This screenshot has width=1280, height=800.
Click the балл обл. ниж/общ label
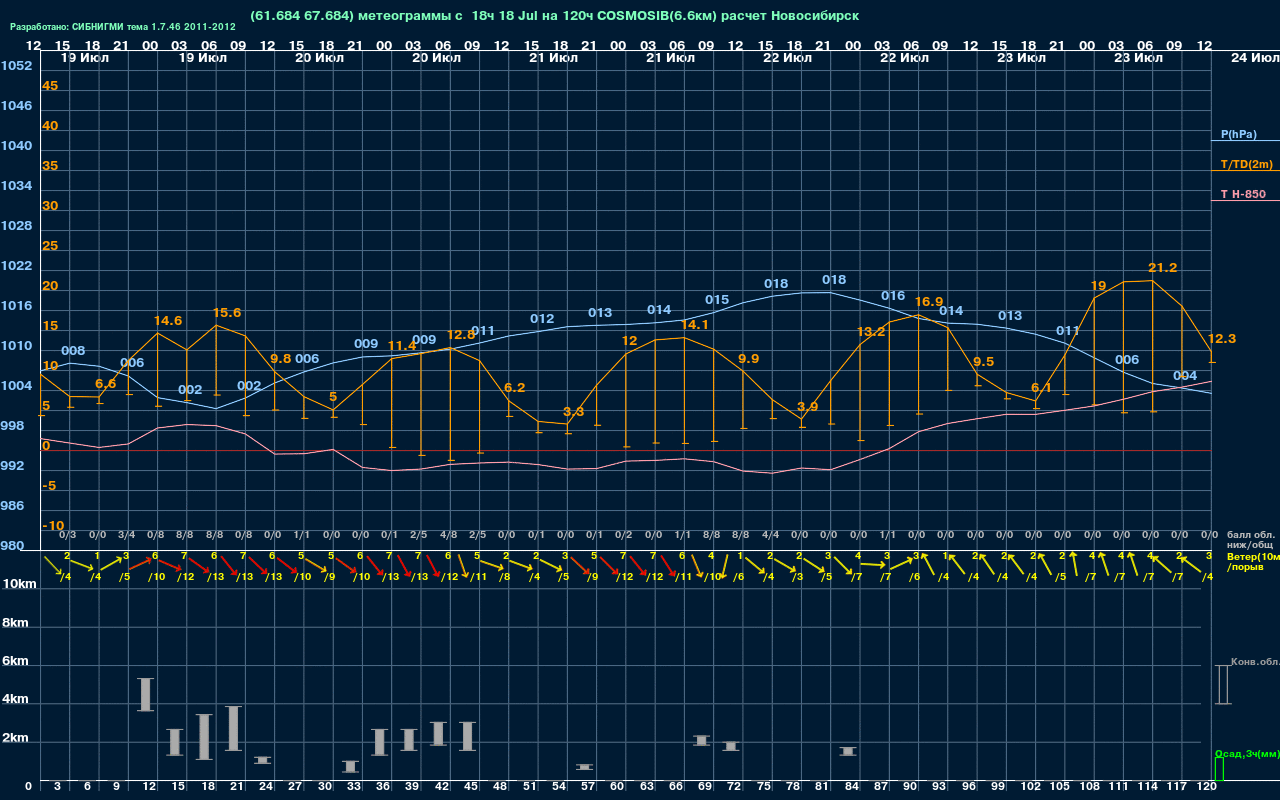coord(1249,540)
